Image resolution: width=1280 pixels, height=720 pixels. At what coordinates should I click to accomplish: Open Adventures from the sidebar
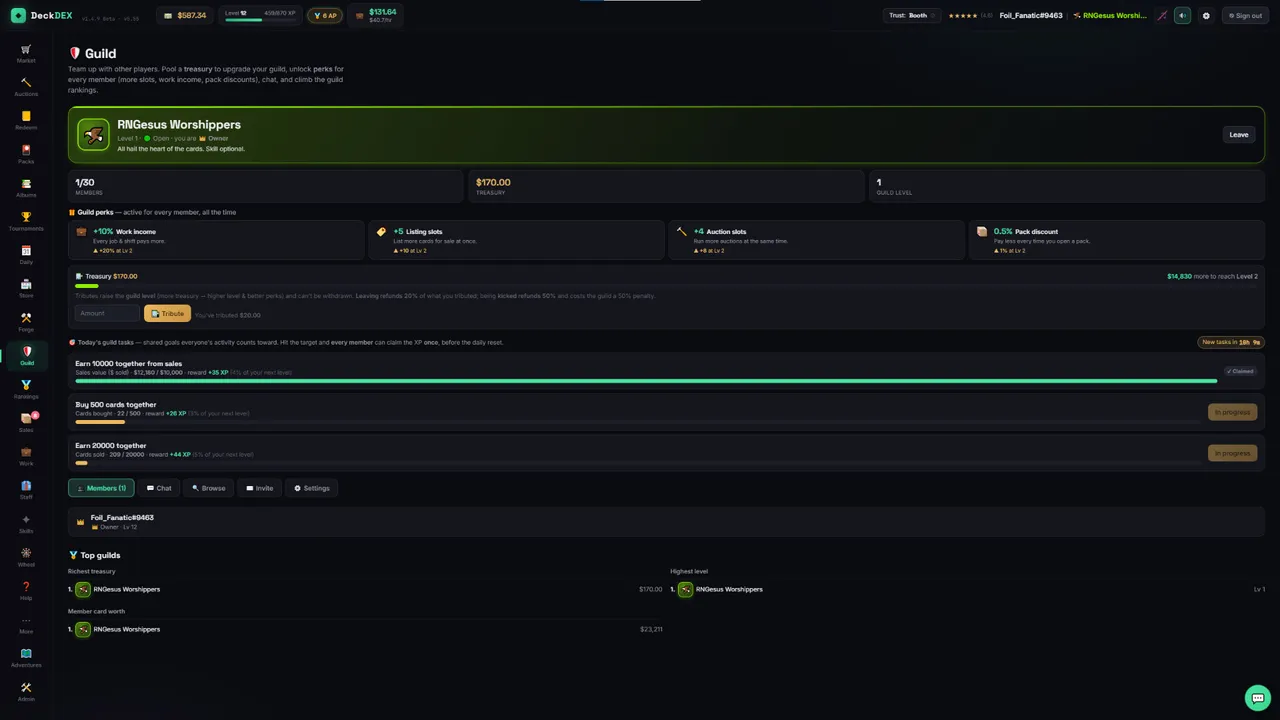coord(26,658)
